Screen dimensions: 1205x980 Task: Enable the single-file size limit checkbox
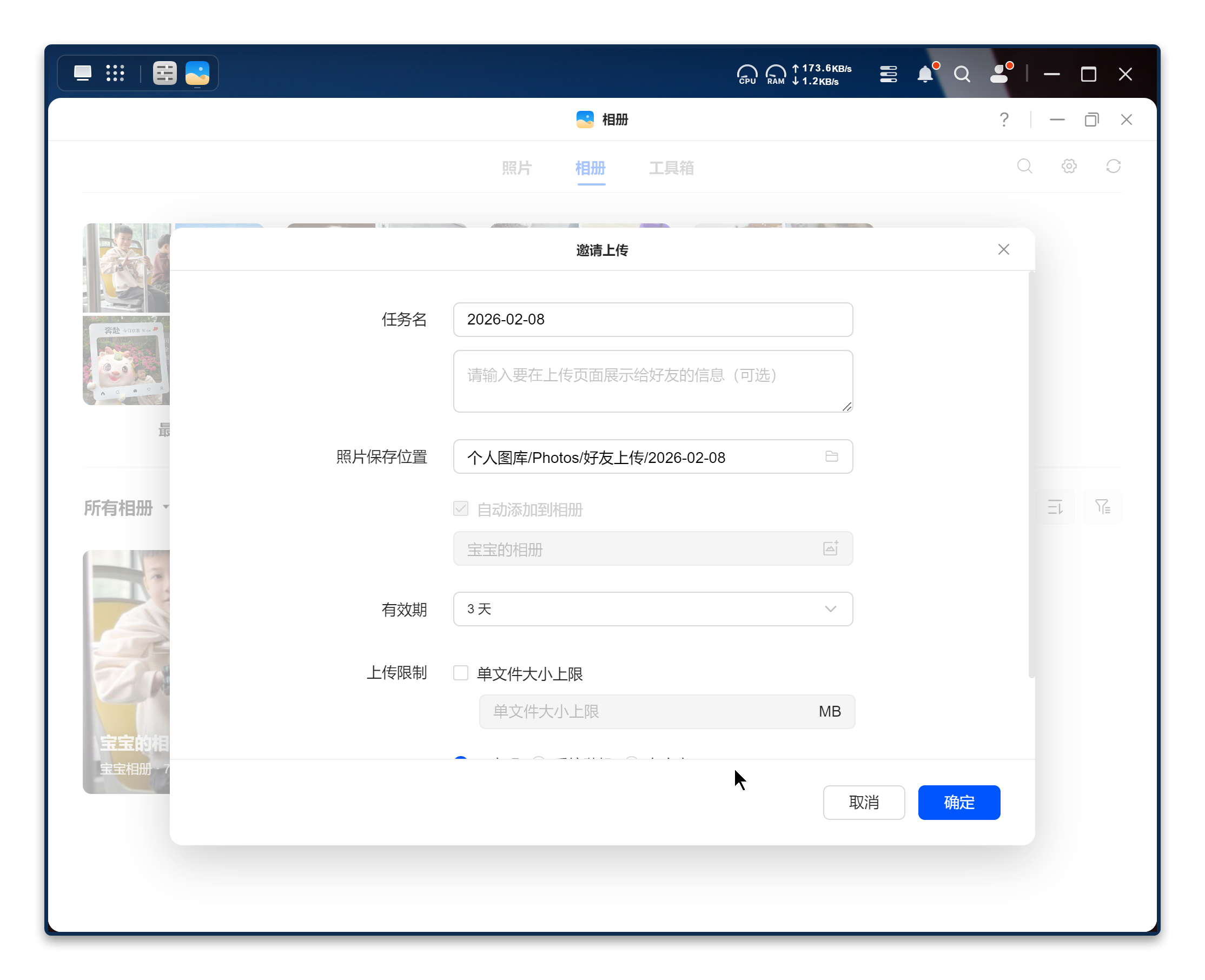tap(461, 673)
